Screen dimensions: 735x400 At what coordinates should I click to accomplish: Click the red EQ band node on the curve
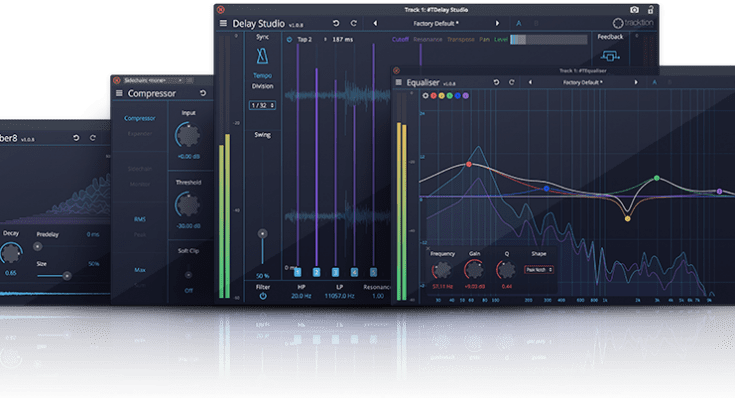point(468,163)
